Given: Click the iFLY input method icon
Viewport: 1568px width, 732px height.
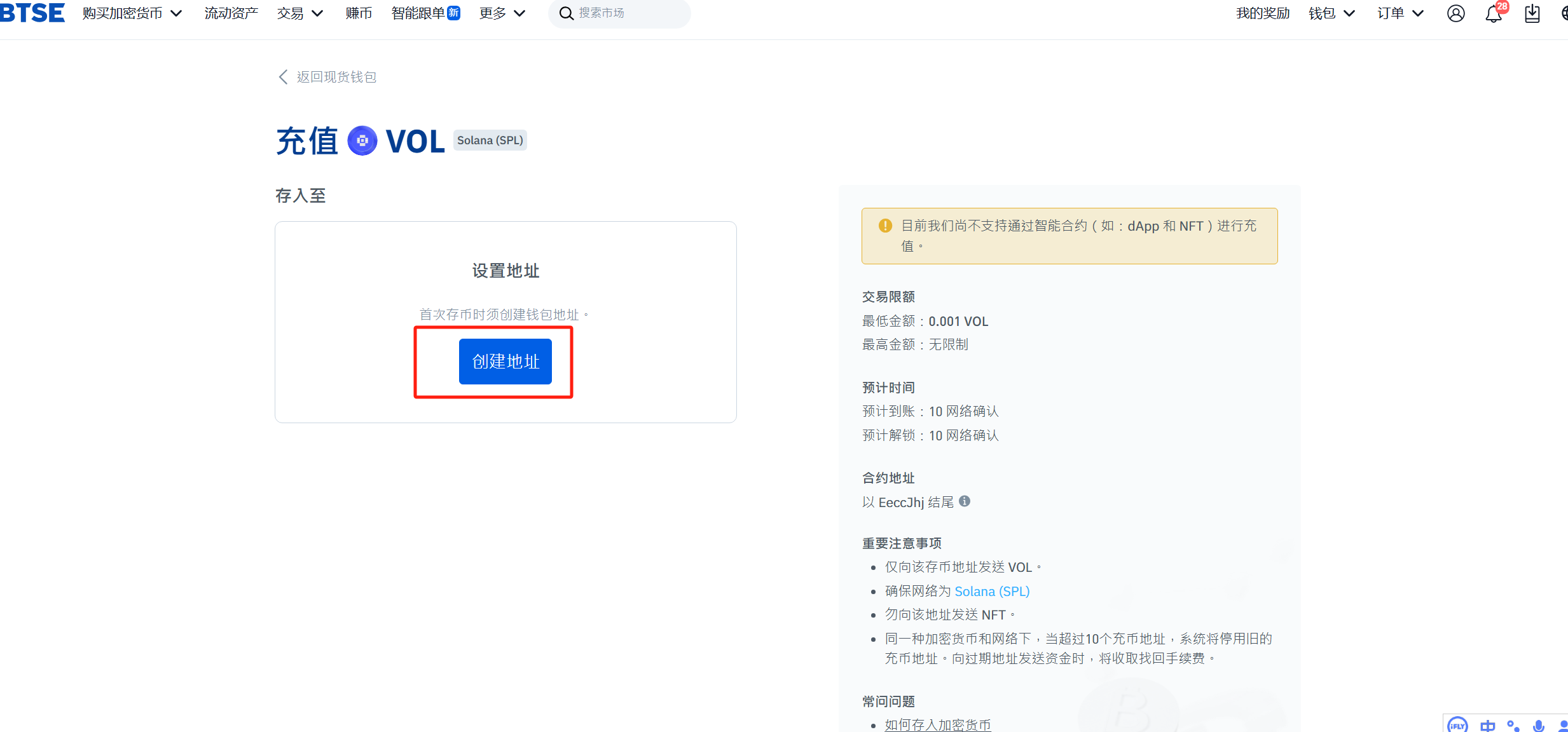Looking at the screenshot, I should [1457, 726].
